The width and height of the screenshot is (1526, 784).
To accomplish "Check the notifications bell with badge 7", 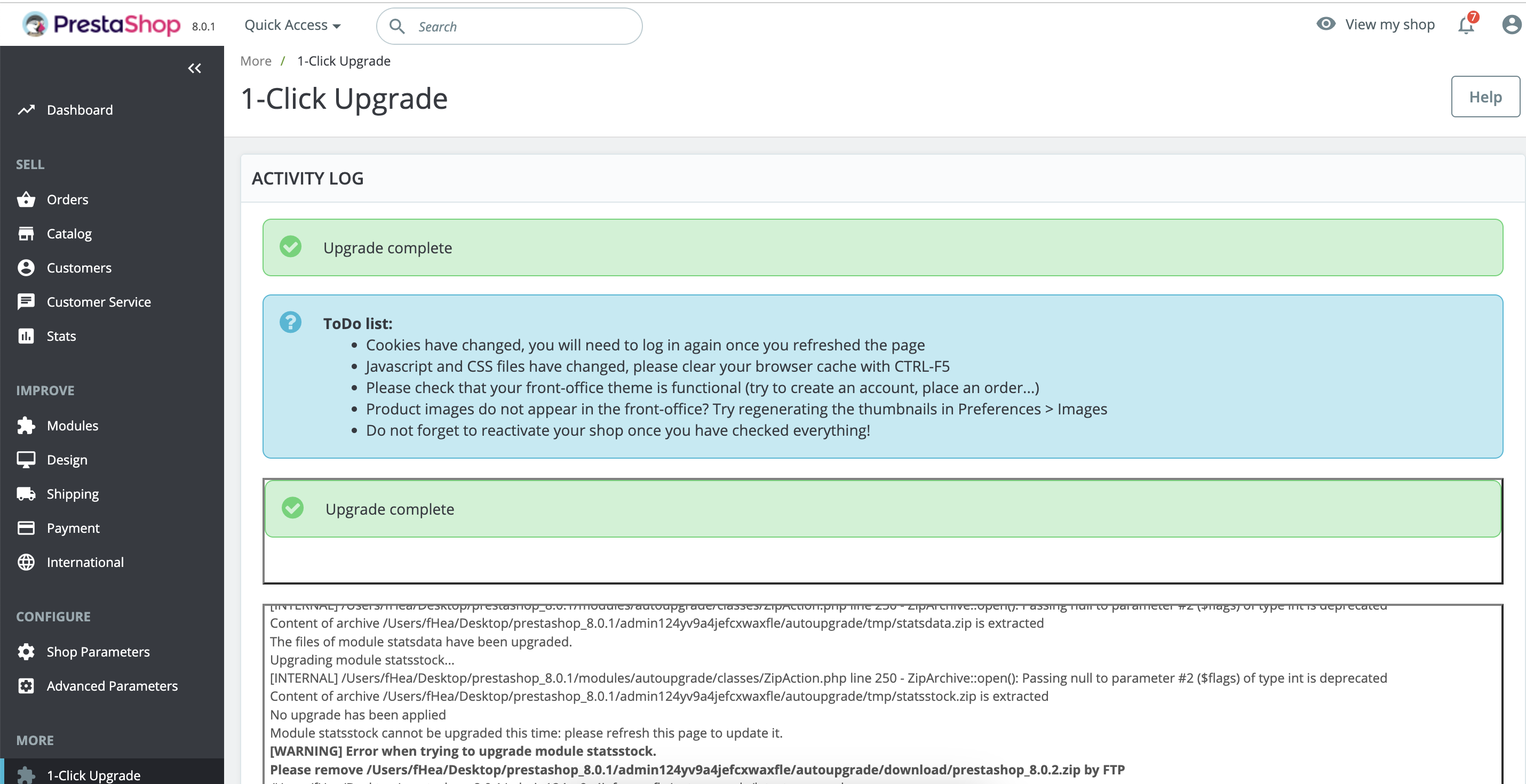I will click(1465, 25).
